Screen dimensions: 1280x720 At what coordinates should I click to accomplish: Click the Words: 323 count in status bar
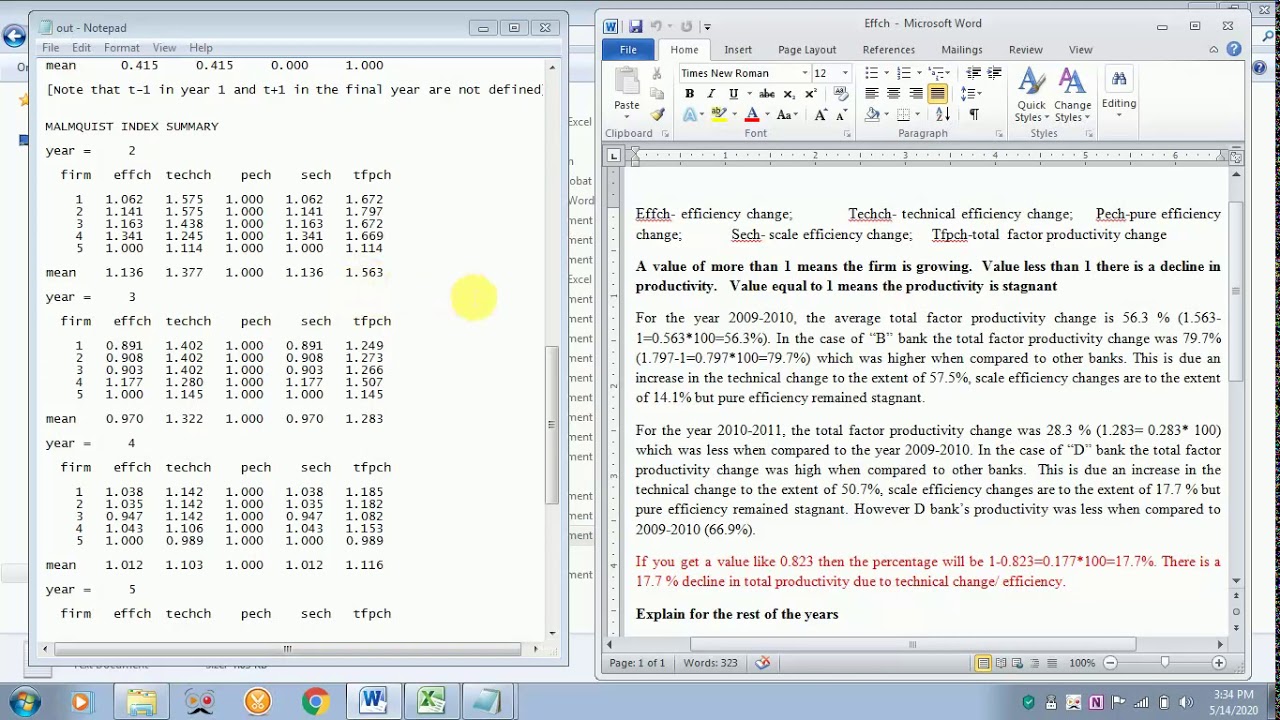711,663
